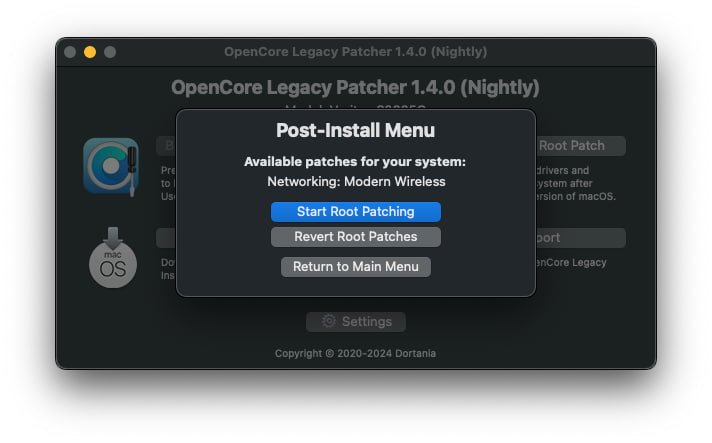Return to Main Menu
Image resolution: width=712 pixels, height=443 pixels.
[x=356, y=267]
